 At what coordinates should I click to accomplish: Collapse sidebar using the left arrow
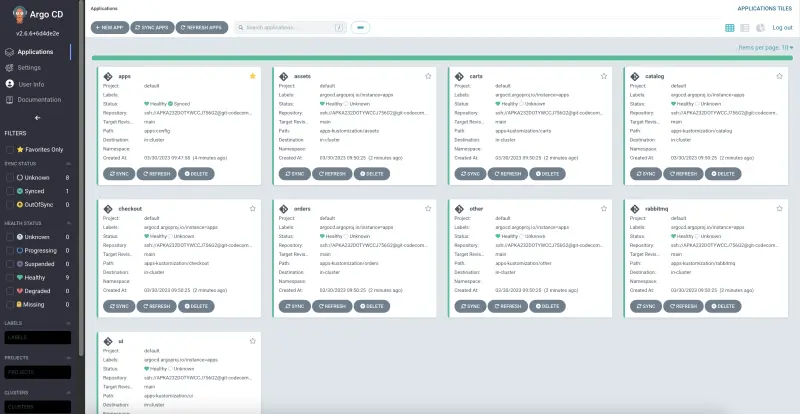[37, 117]
